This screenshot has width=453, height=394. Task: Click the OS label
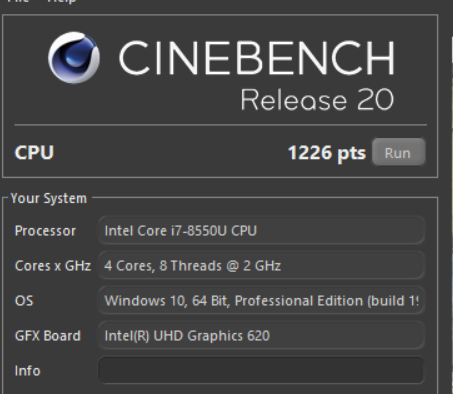coord(24,301)
